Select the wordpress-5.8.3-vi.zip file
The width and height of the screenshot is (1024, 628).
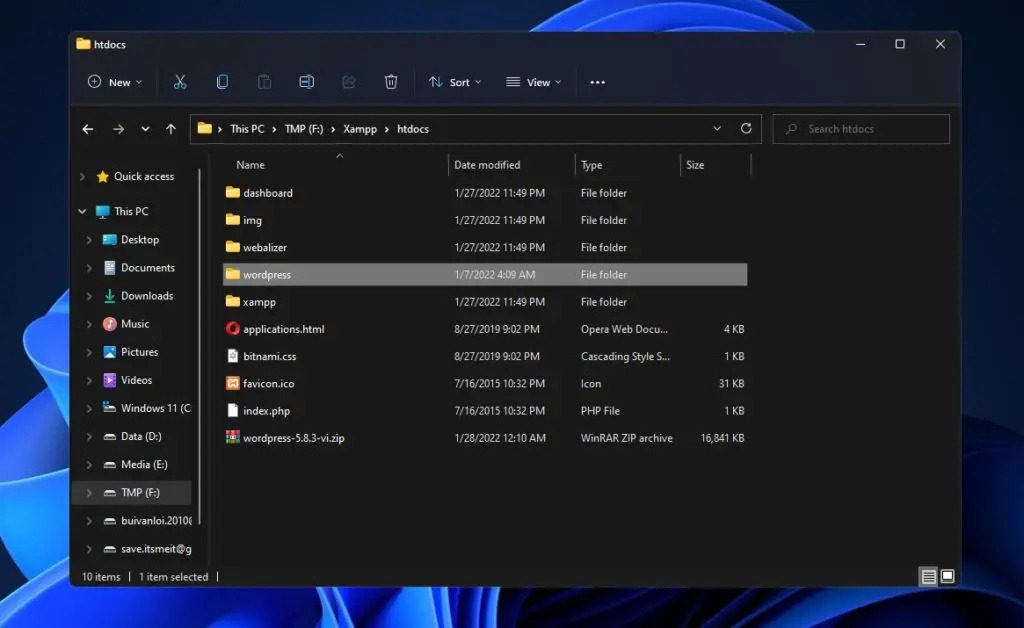click(293, 438)
